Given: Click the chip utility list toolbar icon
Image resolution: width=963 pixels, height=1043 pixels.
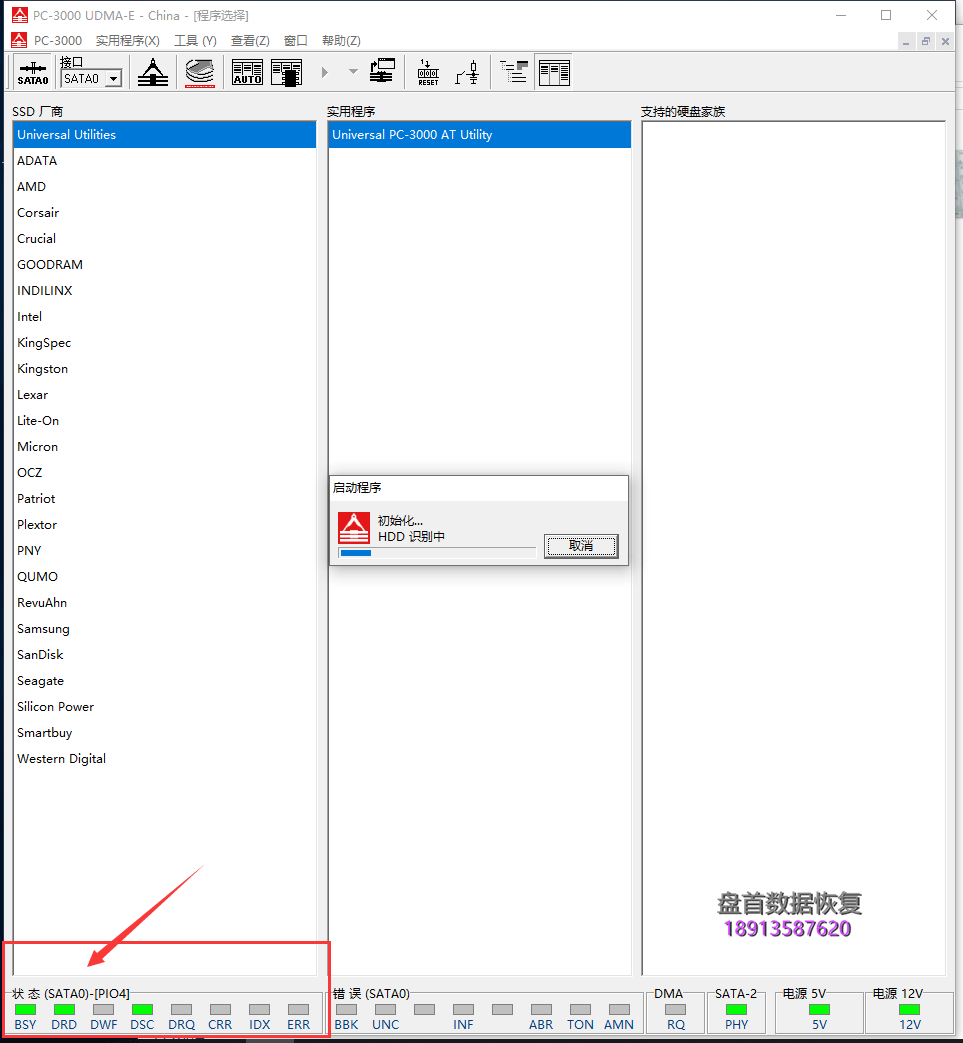Looking at the screenshot, I should 287,73.
